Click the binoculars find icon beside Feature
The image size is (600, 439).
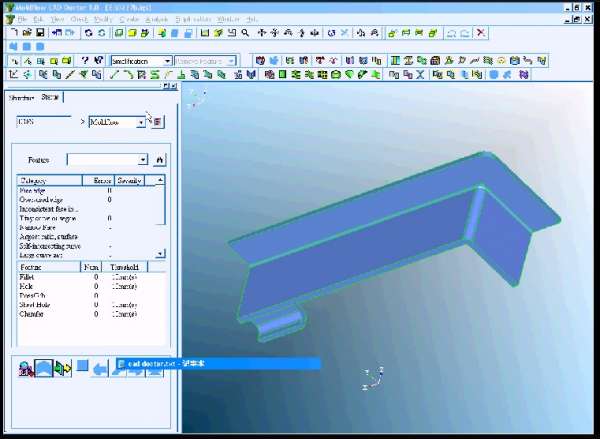tap(160, 160)
